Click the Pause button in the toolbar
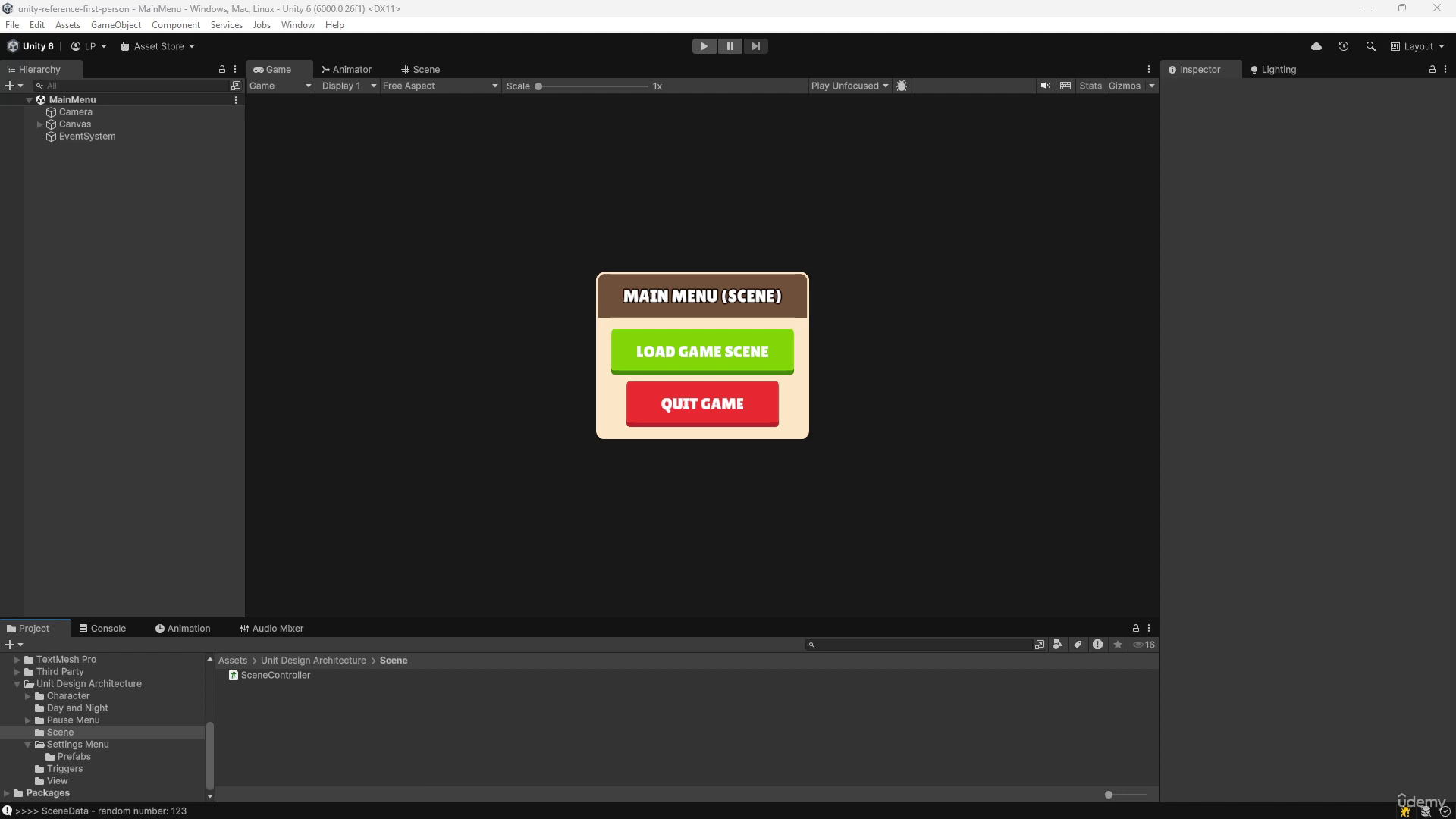This screenshot has height=819, width=1456. [x=730, y=46]
